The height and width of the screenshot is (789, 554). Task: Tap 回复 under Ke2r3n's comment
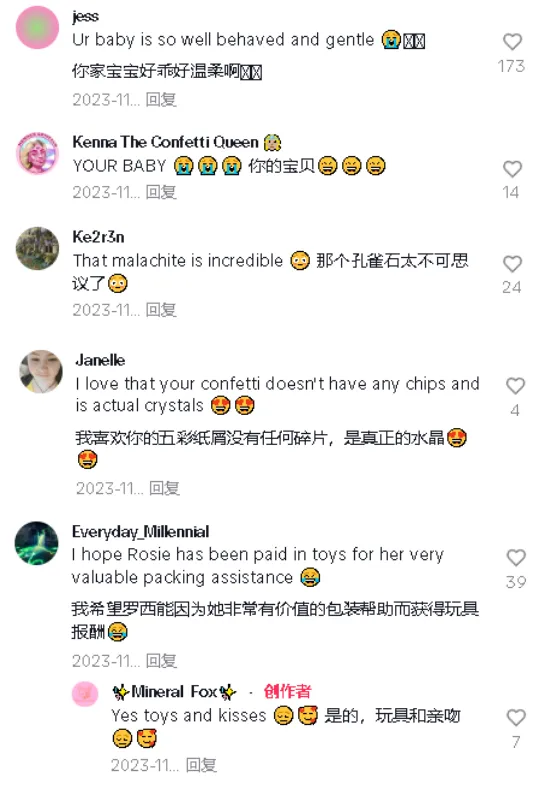click(x=161, y=310)
